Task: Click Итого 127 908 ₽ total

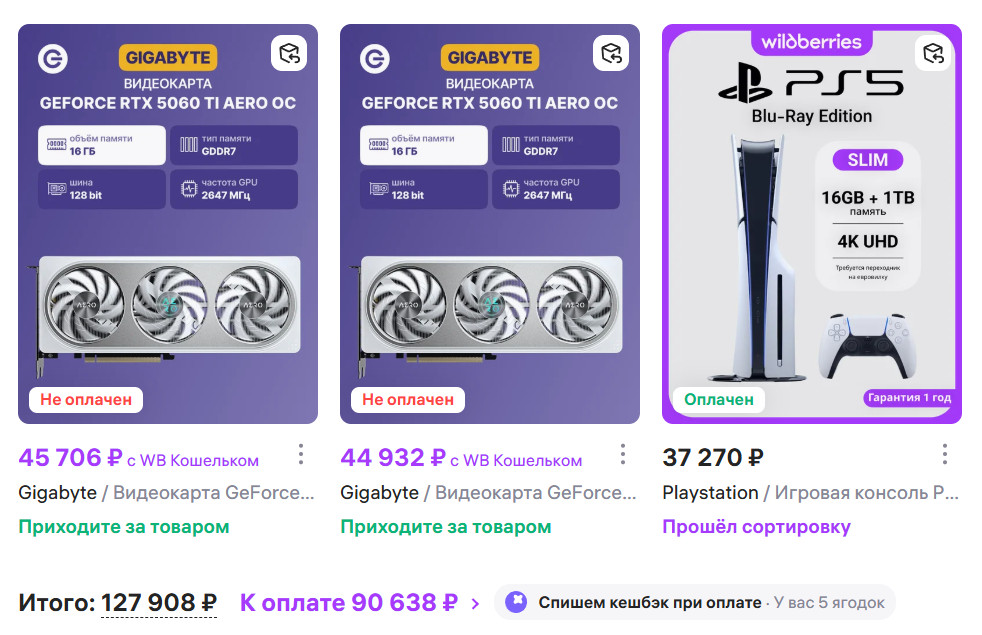Action: 118,602
